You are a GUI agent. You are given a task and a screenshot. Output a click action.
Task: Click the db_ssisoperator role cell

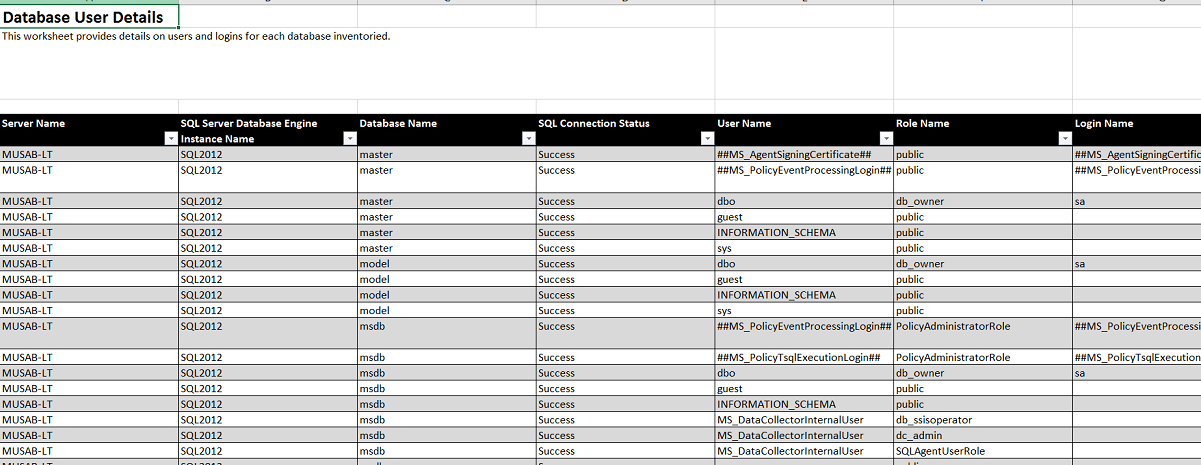(x=983, y=420)
